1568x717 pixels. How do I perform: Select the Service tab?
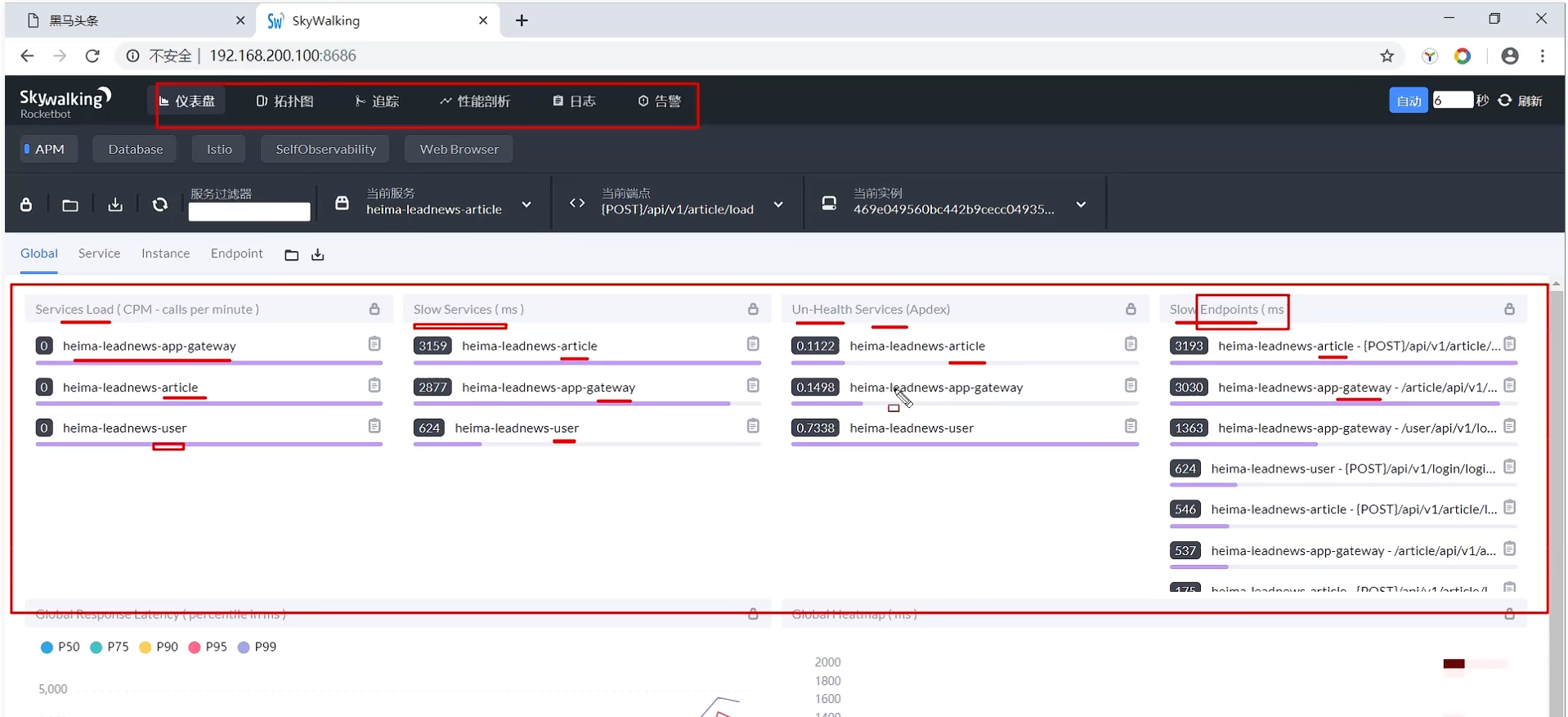click(99, 253)
